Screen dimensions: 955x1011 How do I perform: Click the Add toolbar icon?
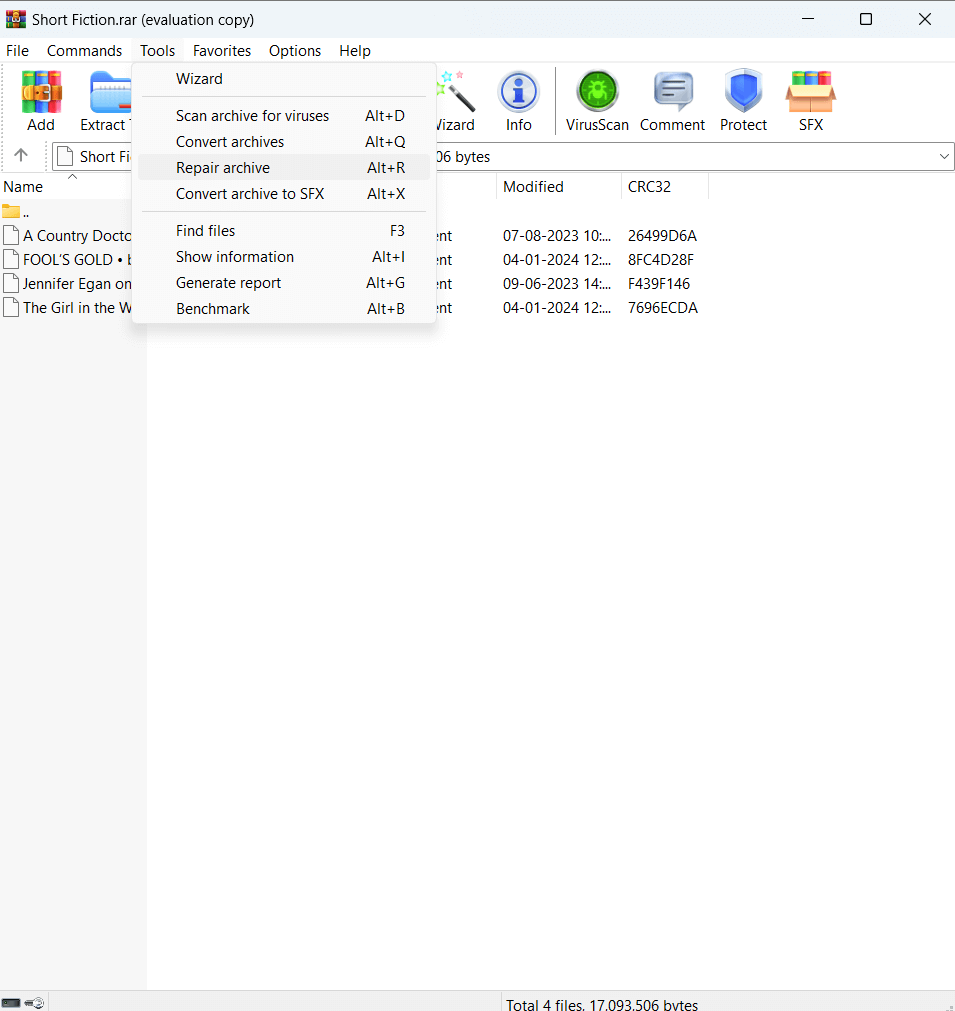click(x=41, y=92)
